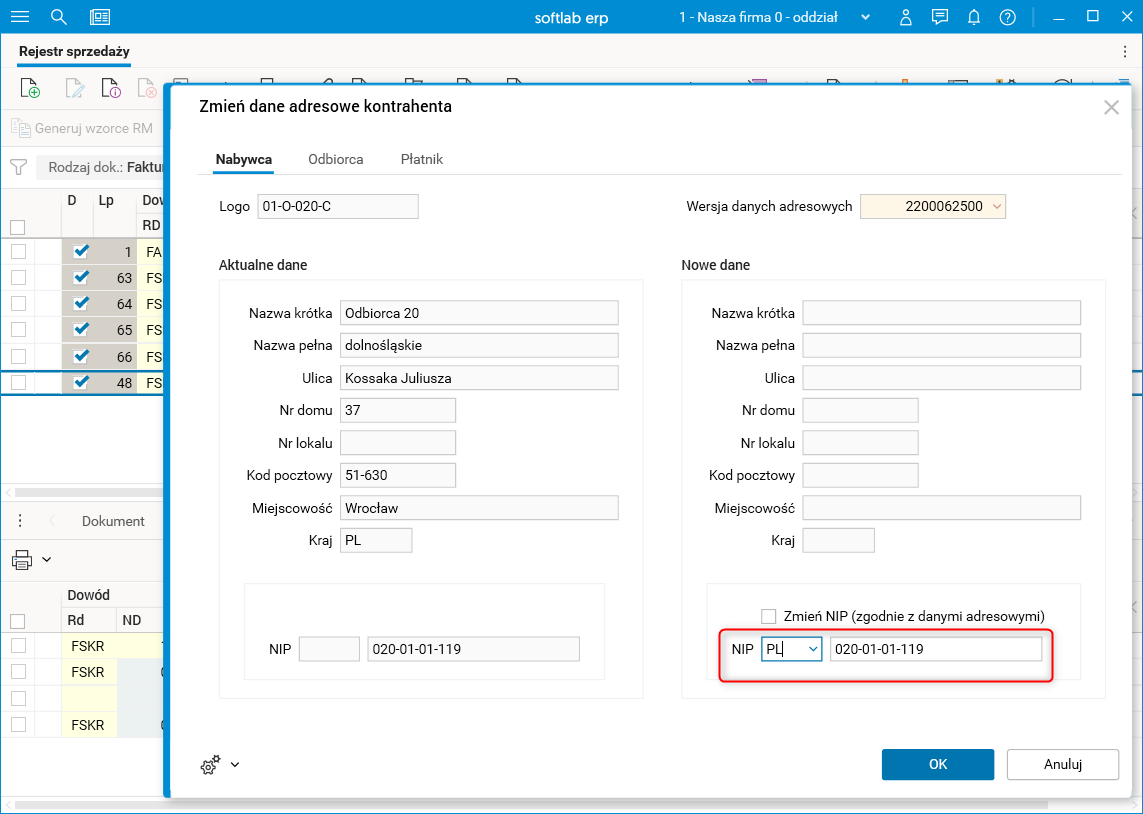Tick the selection checkbox for row Lp 1
This screenshot has height=814, width=1143.
(x=18, y=251)
